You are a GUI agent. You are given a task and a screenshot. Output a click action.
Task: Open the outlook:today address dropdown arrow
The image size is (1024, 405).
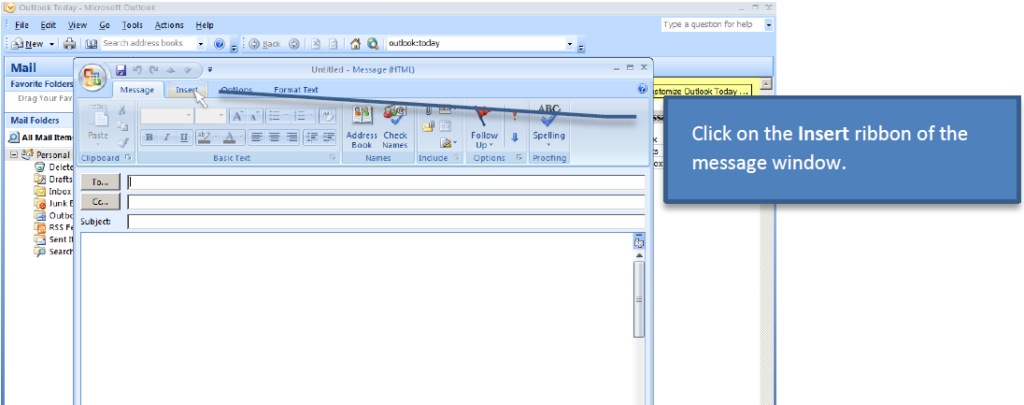(569, 44)
